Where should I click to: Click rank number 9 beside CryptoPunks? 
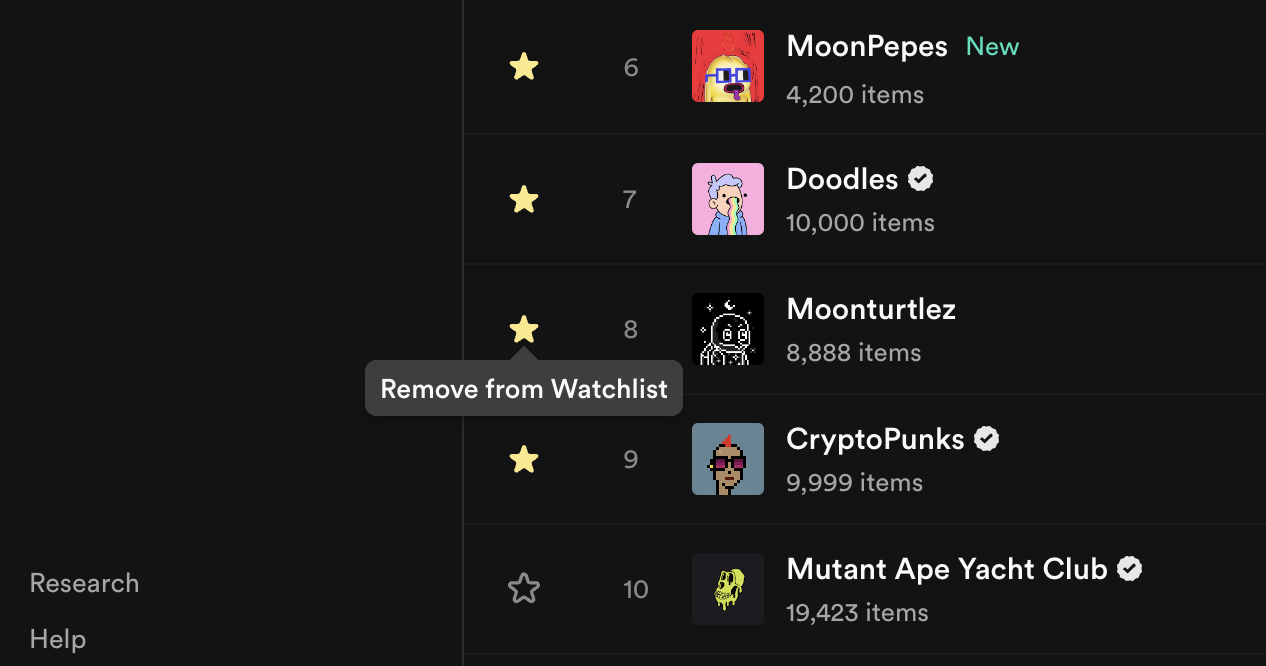pyautogui.click(x=630, y=459)
